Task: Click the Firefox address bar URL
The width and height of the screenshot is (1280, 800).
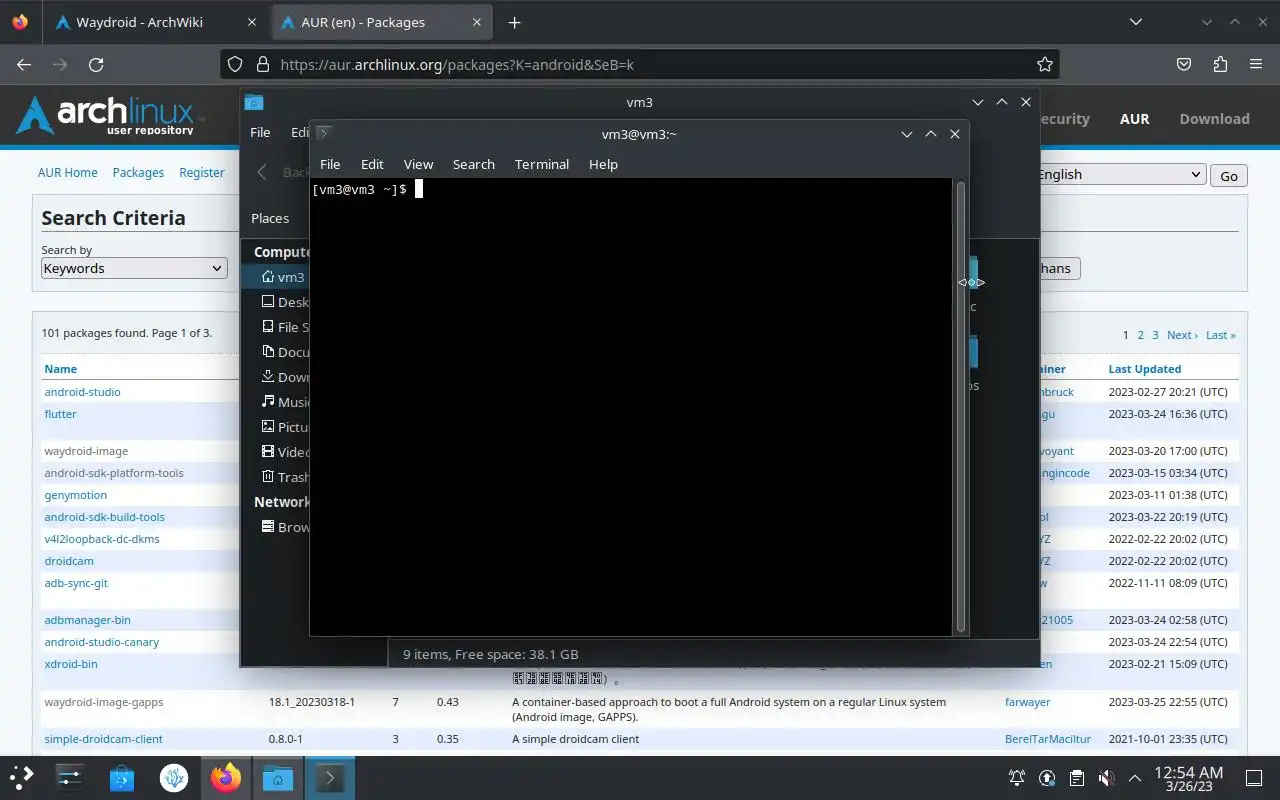Action: tap(457, 64)
